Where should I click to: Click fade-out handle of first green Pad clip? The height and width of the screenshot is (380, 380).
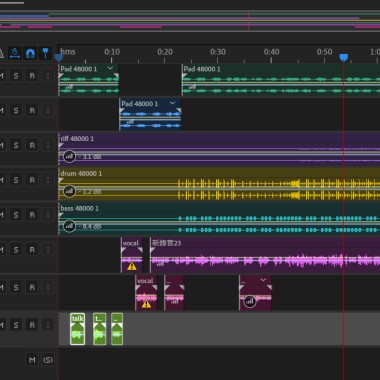116,76
